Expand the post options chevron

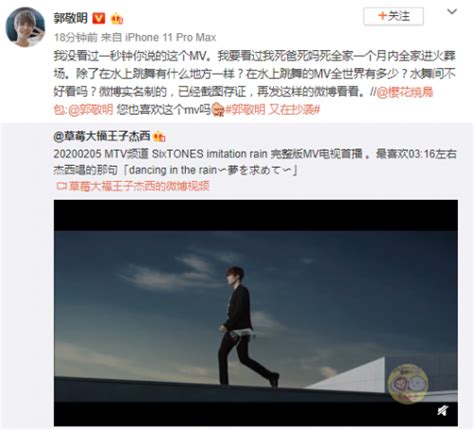coord(452,12)
